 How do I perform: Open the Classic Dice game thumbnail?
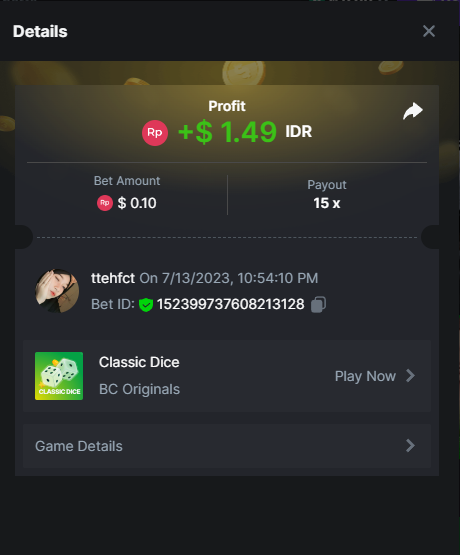tap(59, 376)
